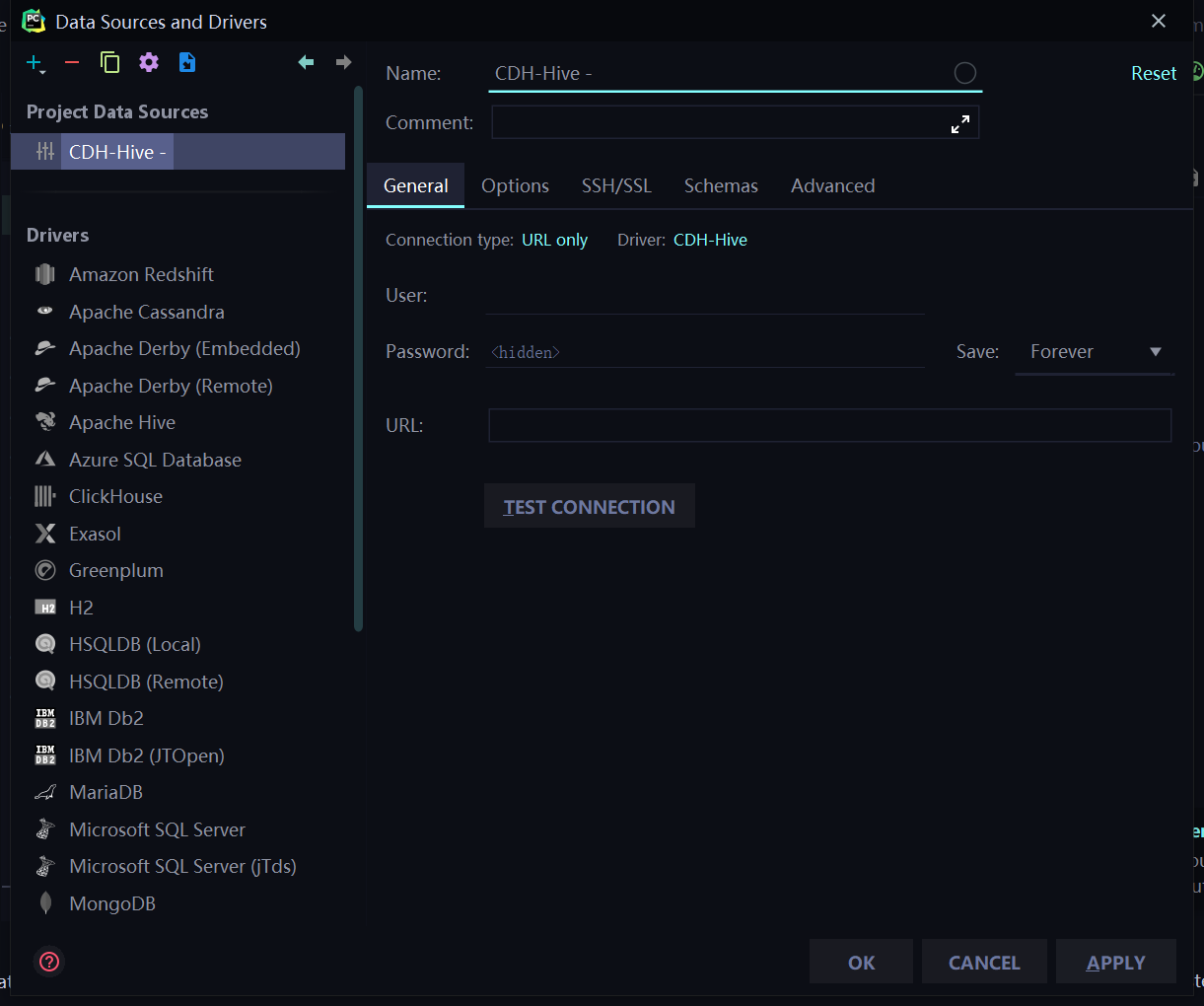This screenshot has height=1006, width=1204.
Task: Select the MariaDB driver label
Action: (106, 792)
